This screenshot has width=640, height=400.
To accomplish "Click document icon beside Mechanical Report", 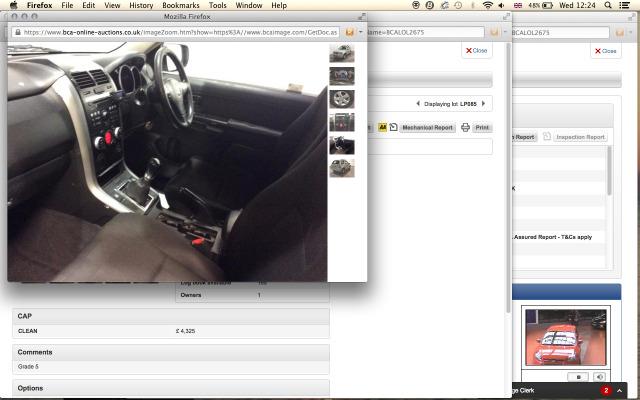I will coord(393,127).
